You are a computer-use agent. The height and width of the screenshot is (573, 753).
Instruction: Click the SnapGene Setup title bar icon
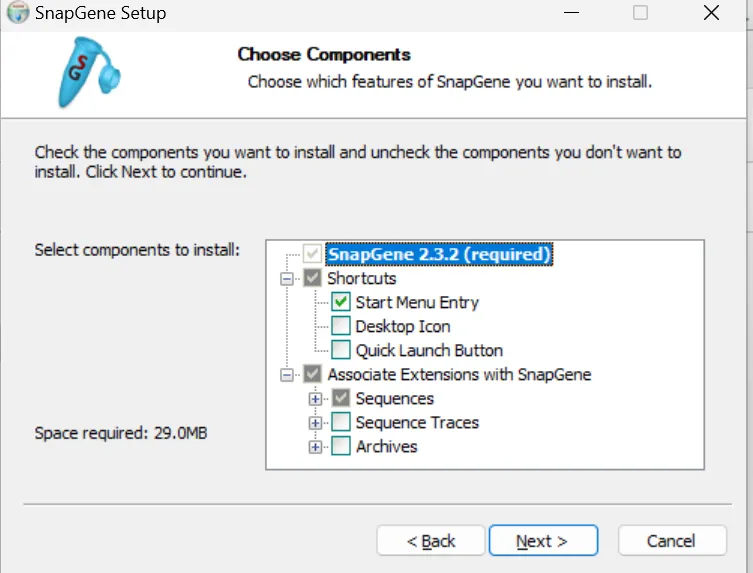pyautogui.click(x=17, y=13)
